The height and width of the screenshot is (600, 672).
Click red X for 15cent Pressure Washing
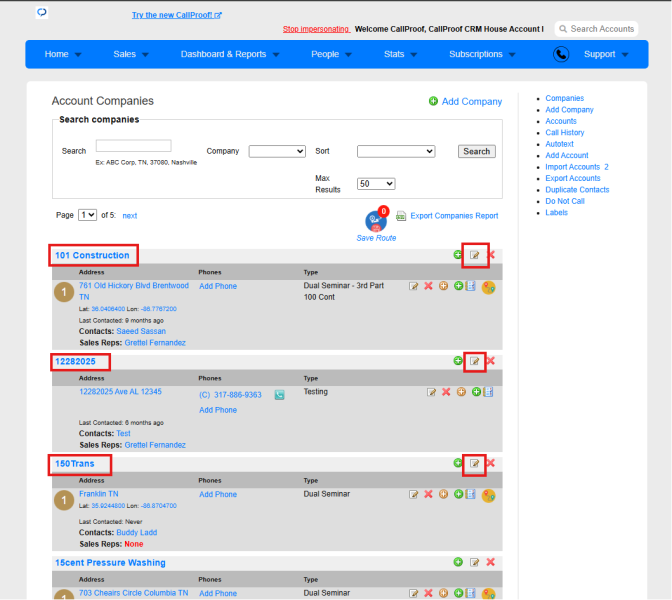pos(491,562)
